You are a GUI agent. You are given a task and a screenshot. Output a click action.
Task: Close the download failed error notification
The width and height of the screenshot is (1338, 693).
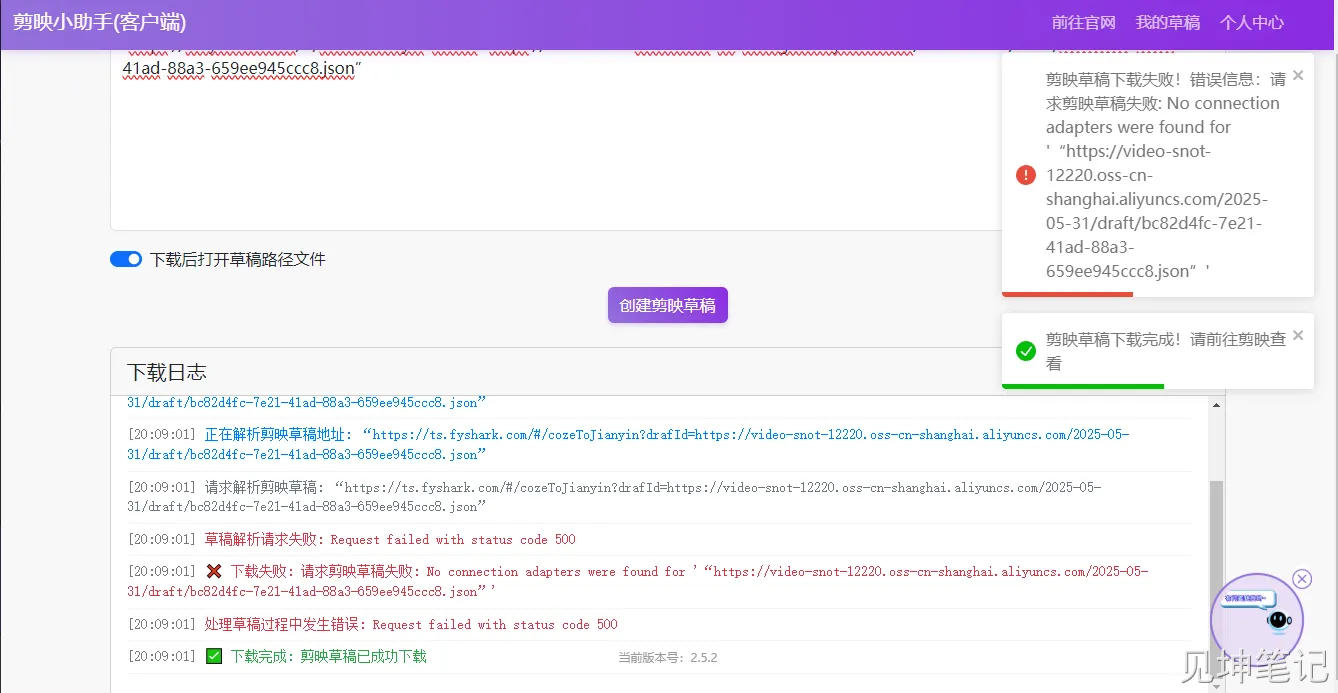[1298, 75]
